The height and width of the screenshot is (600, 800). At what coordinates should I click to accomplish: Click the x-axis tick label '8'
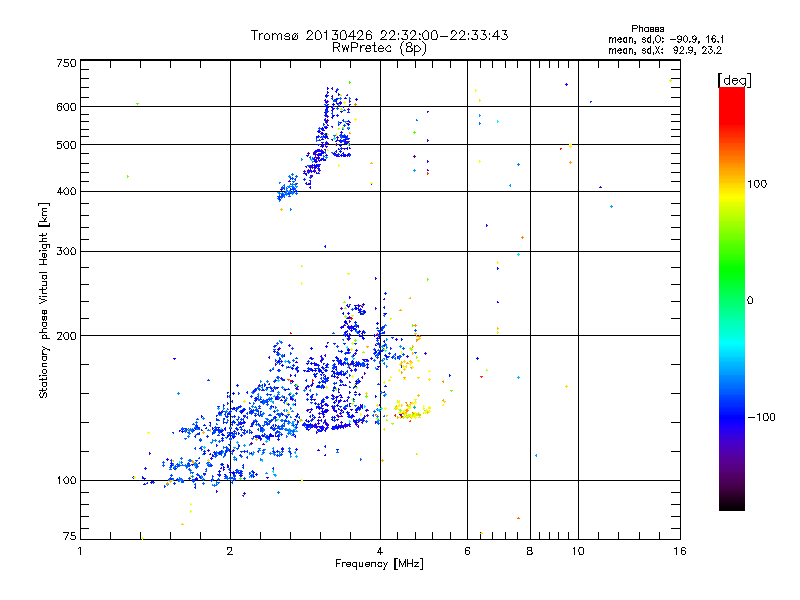tap(530, 551)
